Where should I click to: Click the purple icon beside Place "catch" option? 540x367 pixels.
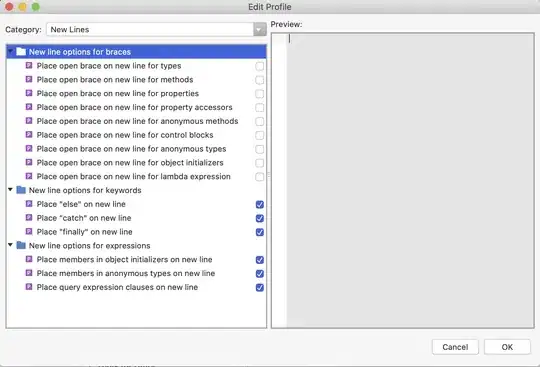29,218
